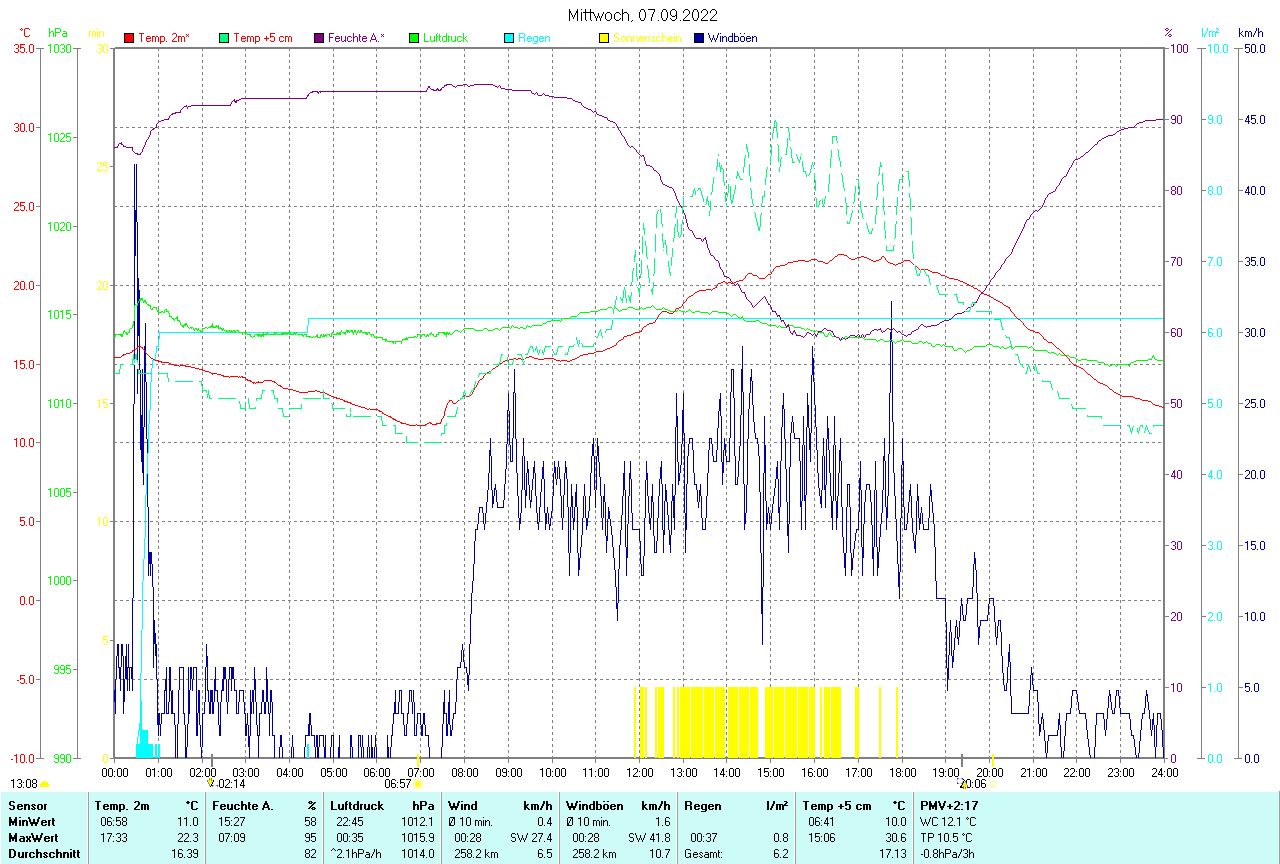The width and height of the screenshot is (1280, 864).
Task: Click the maximum pressure value 1015.9
Action: click(419, 837)
